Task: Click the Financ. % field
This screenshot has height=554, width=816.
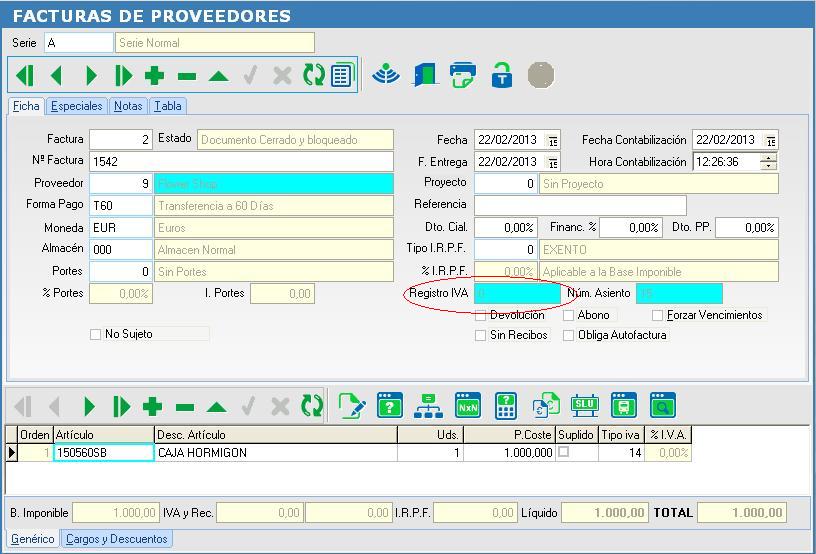Action: 631,228
